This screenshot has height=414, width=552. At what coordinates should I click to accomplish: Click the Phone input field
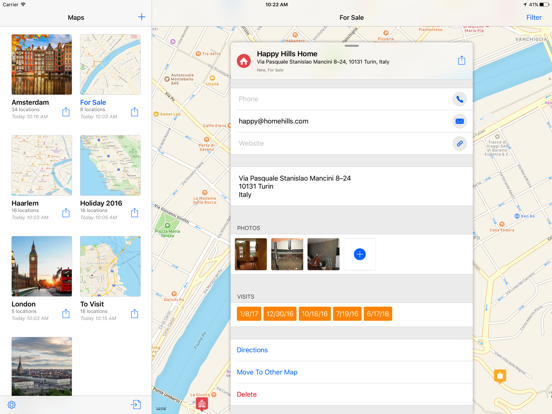343,99
